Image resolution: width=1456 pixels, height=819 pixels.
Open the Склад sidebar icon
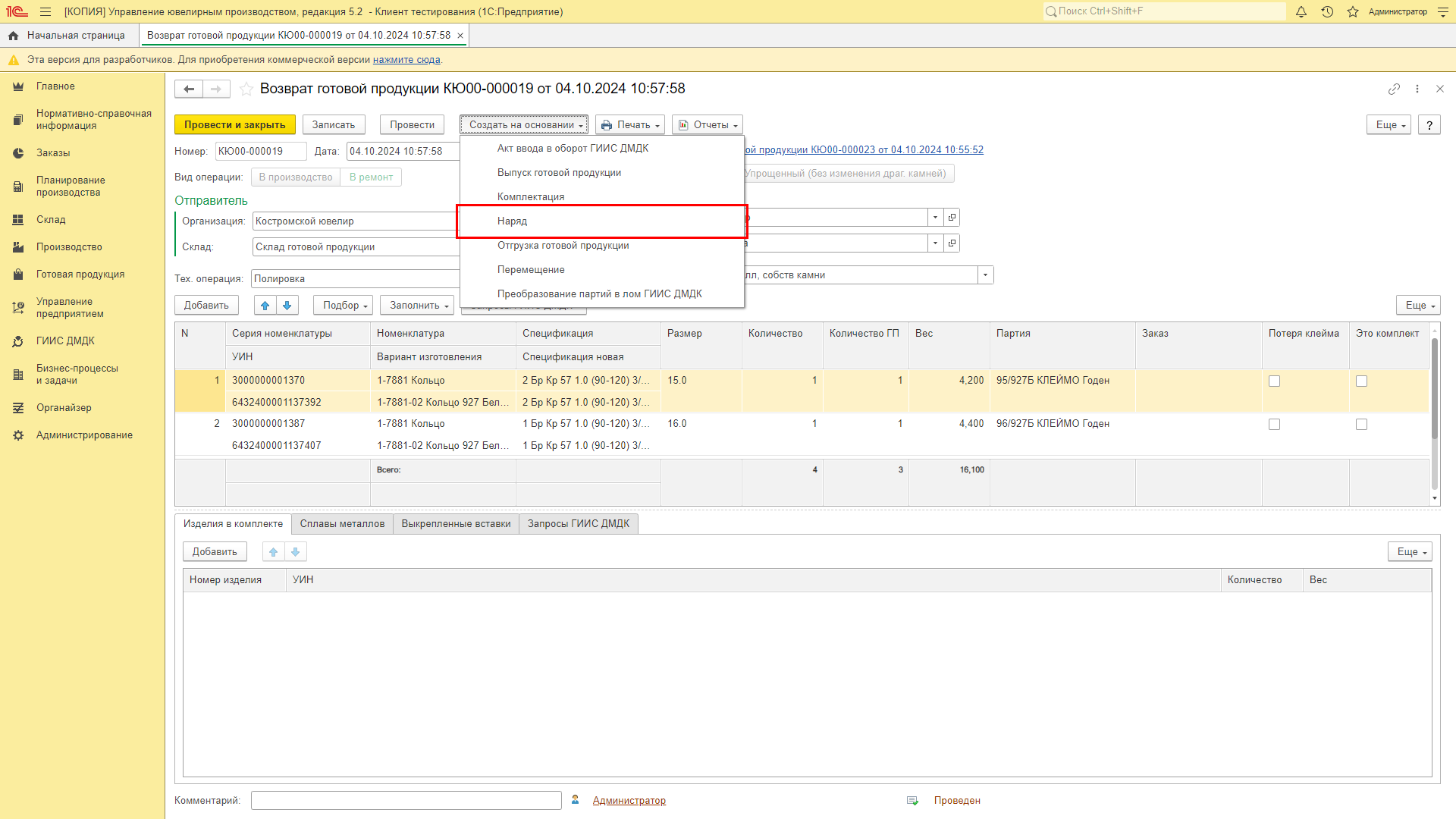pyautogui.click(x=18, y=220)
